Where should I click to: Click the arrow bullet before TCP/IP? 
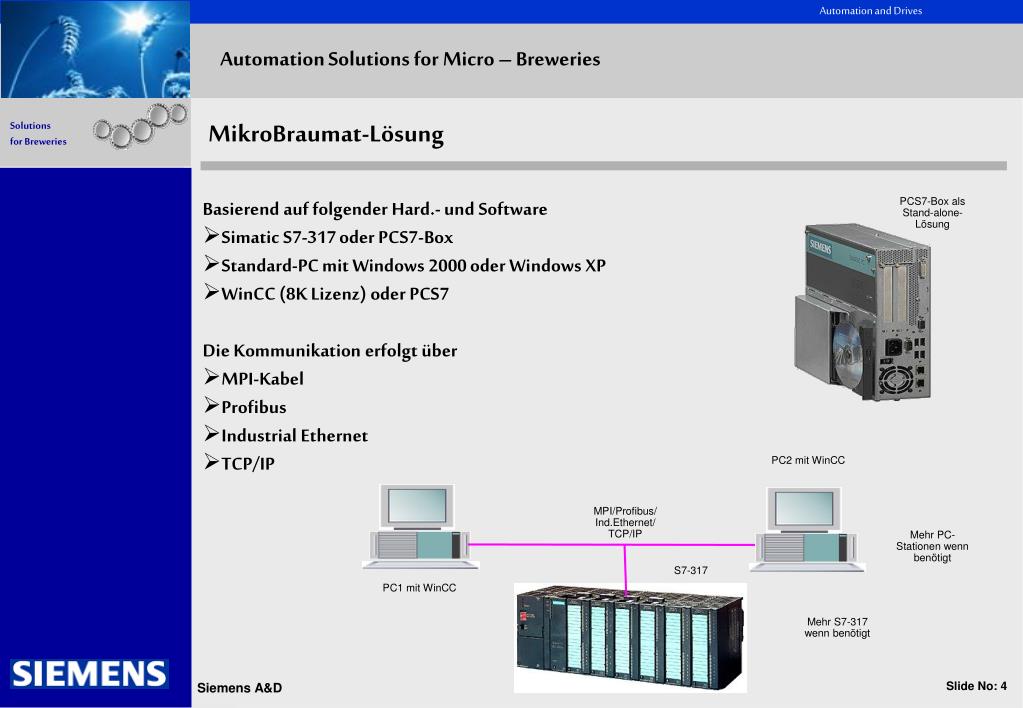(211, 462)
